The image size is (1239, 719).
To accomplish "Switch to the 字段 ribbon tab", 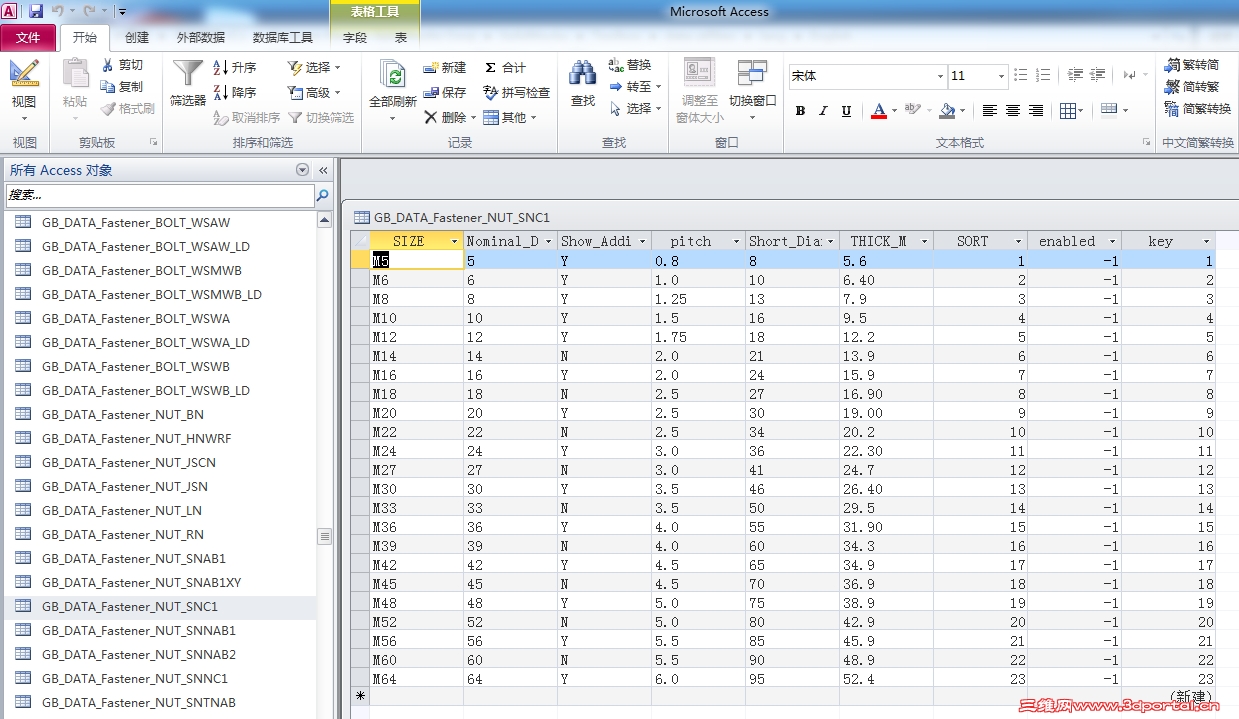I will (x=355, y=37).
